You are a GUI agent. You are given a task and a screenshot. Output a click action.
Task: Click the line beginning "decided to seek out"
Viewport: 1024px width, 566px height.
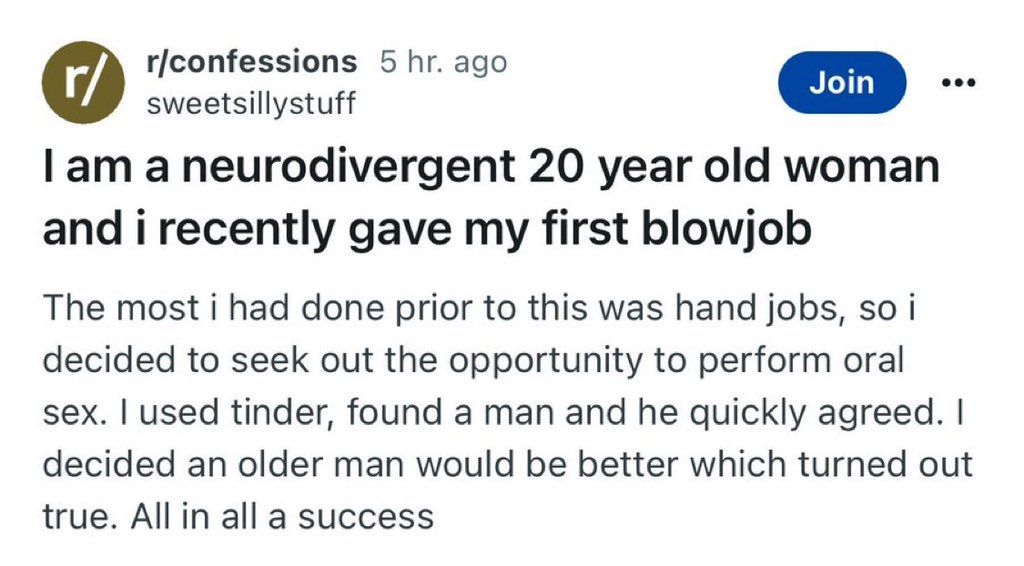tap(473, 362)
